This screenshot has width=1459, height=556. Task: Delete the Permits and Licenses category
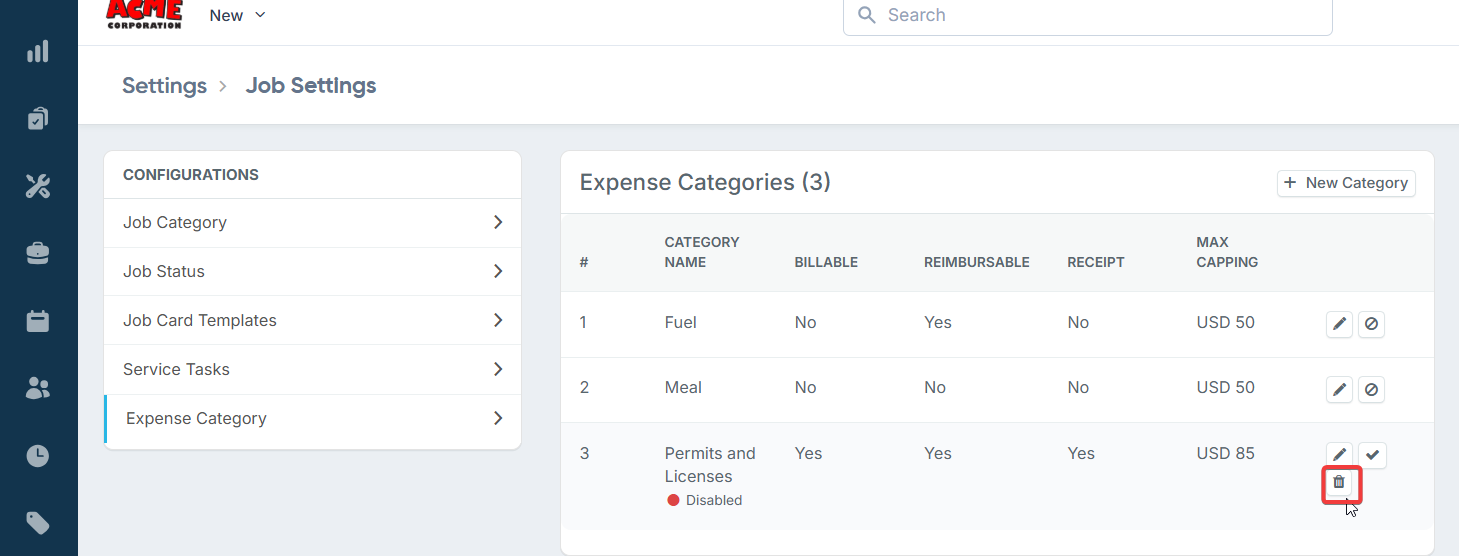point(1339,483)
